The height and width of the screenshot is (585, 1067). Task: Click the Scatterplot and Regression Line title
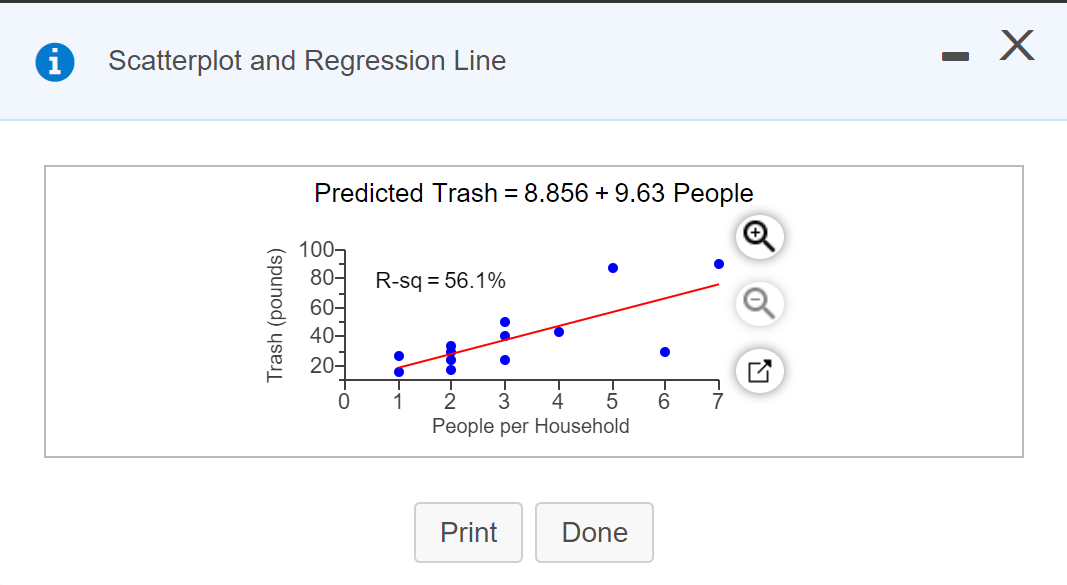pyautogui.click(x=307, y=61)
